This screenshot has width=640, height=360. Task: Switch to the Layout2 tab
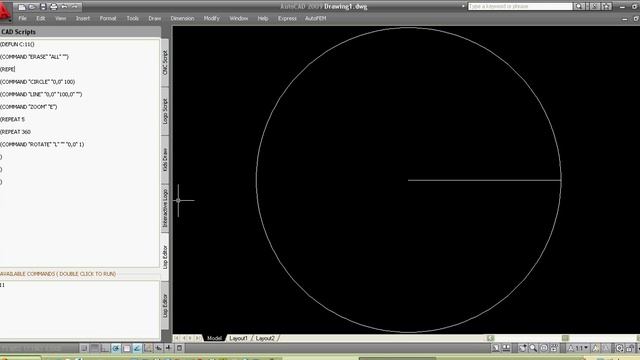(x=265, y=338)
